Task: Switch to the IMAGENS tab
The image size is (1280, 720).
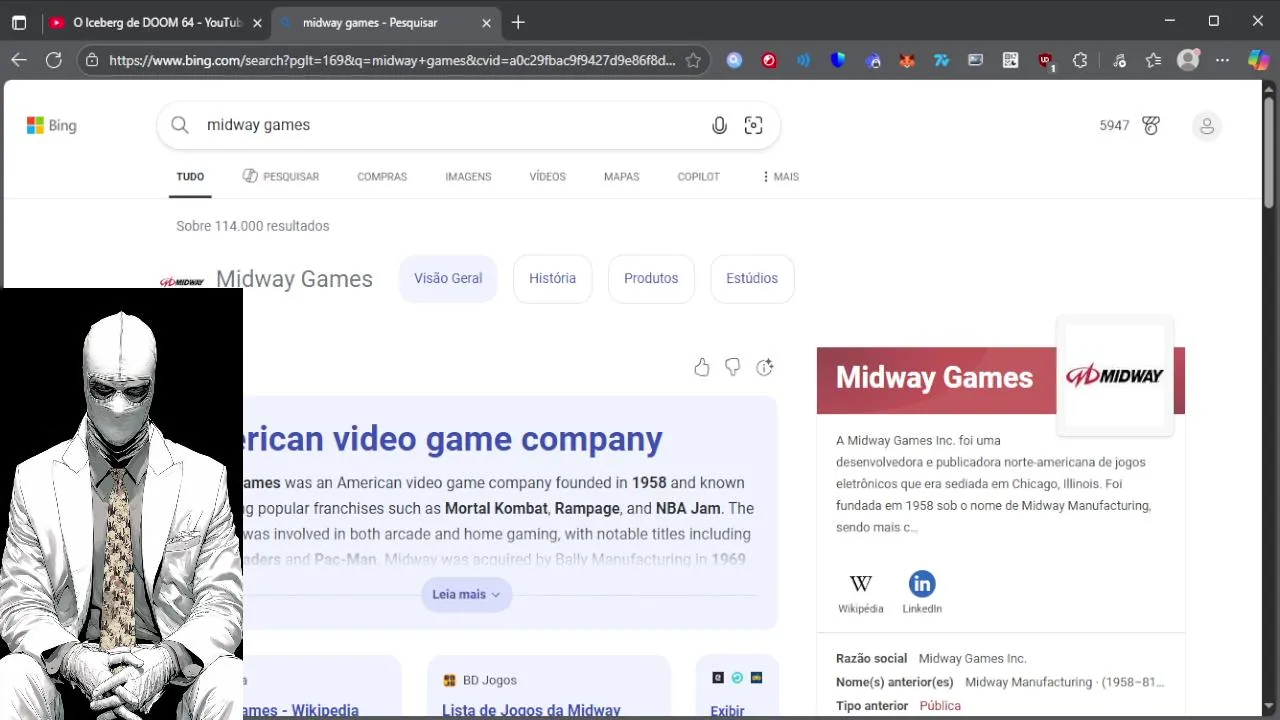Action: (x=468, y=176)
